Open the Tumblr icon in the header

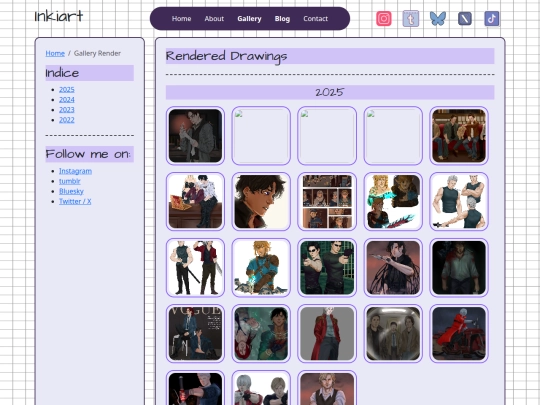tap(411, 19)
